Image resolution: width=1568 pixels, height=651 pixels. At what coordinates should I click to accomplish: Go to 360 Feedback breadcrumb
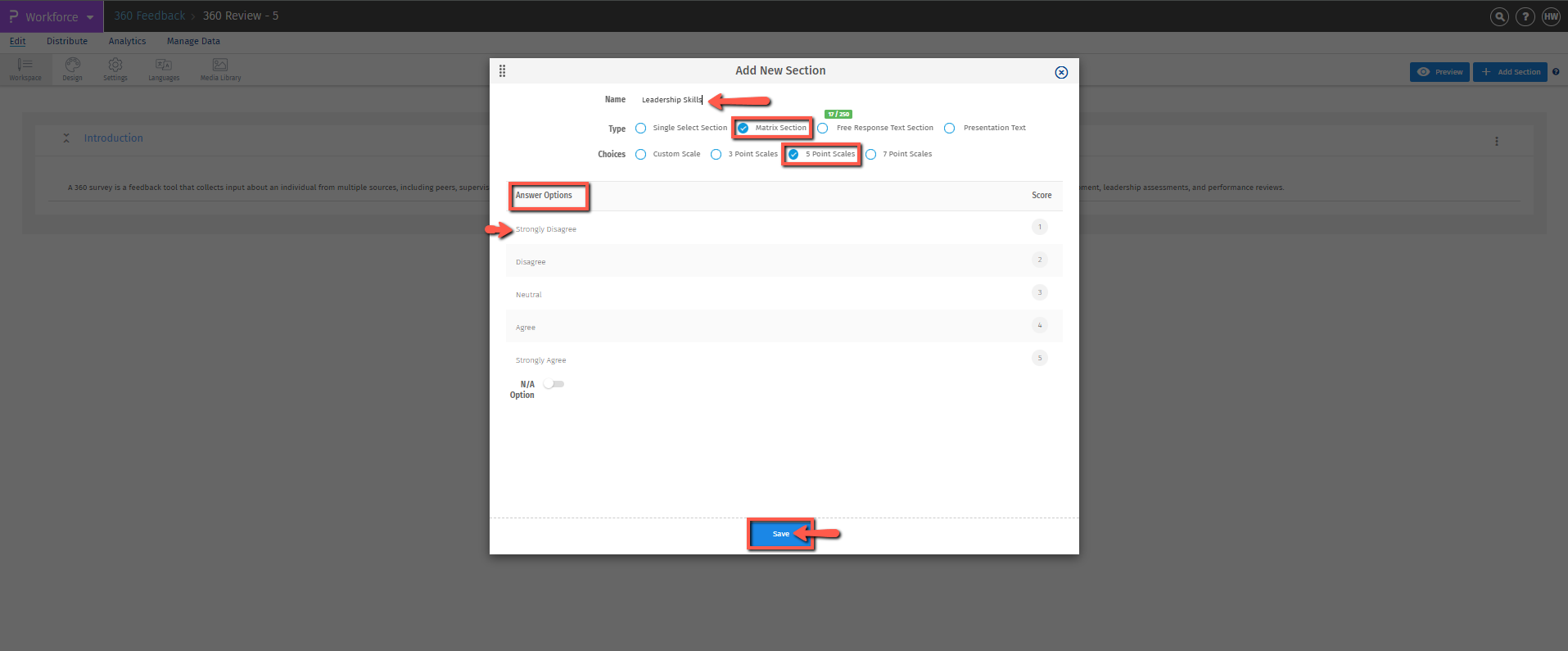coord(150,16)
